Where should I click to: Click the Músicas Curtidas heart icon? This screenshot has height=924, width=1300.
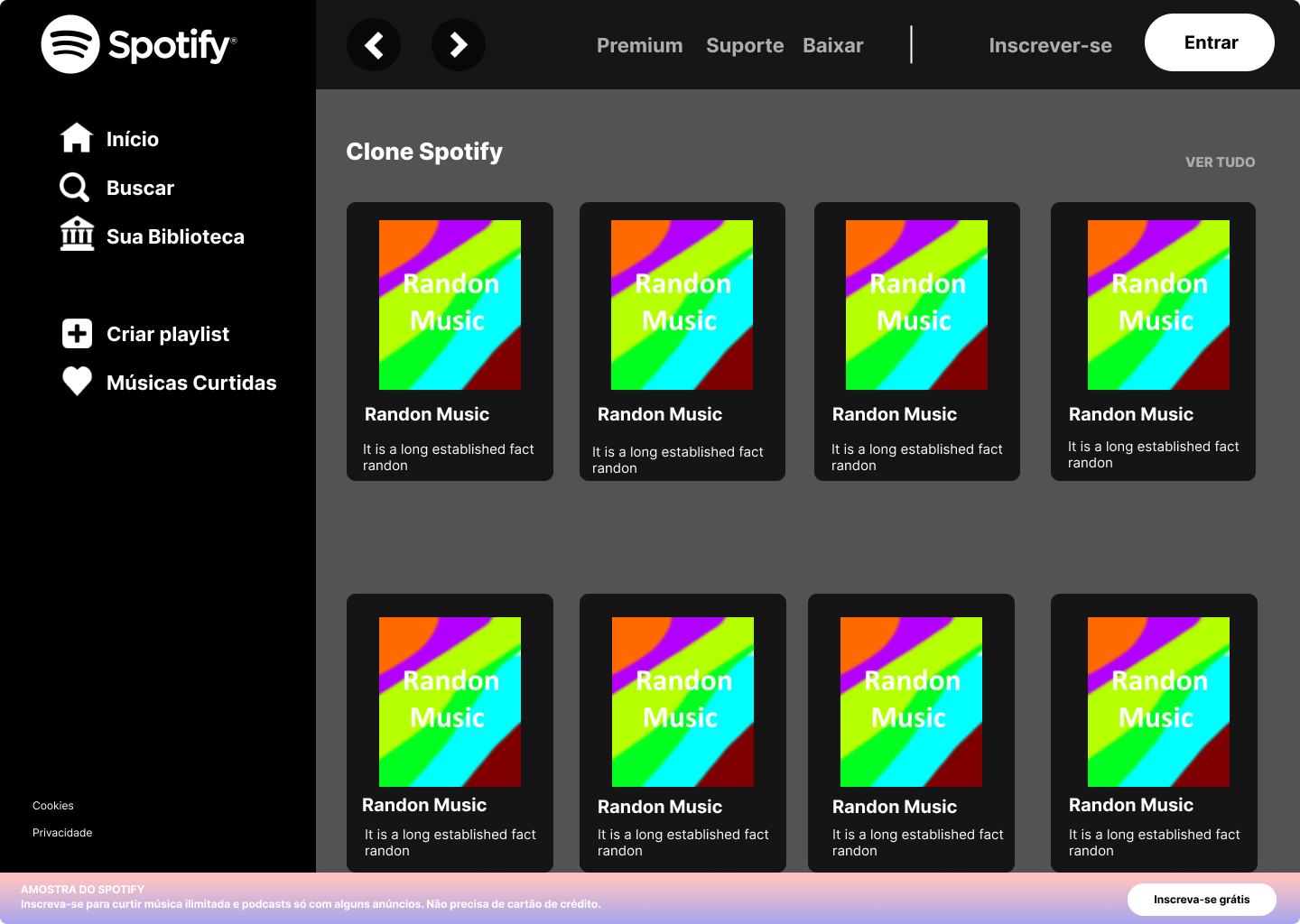[77, 382]
